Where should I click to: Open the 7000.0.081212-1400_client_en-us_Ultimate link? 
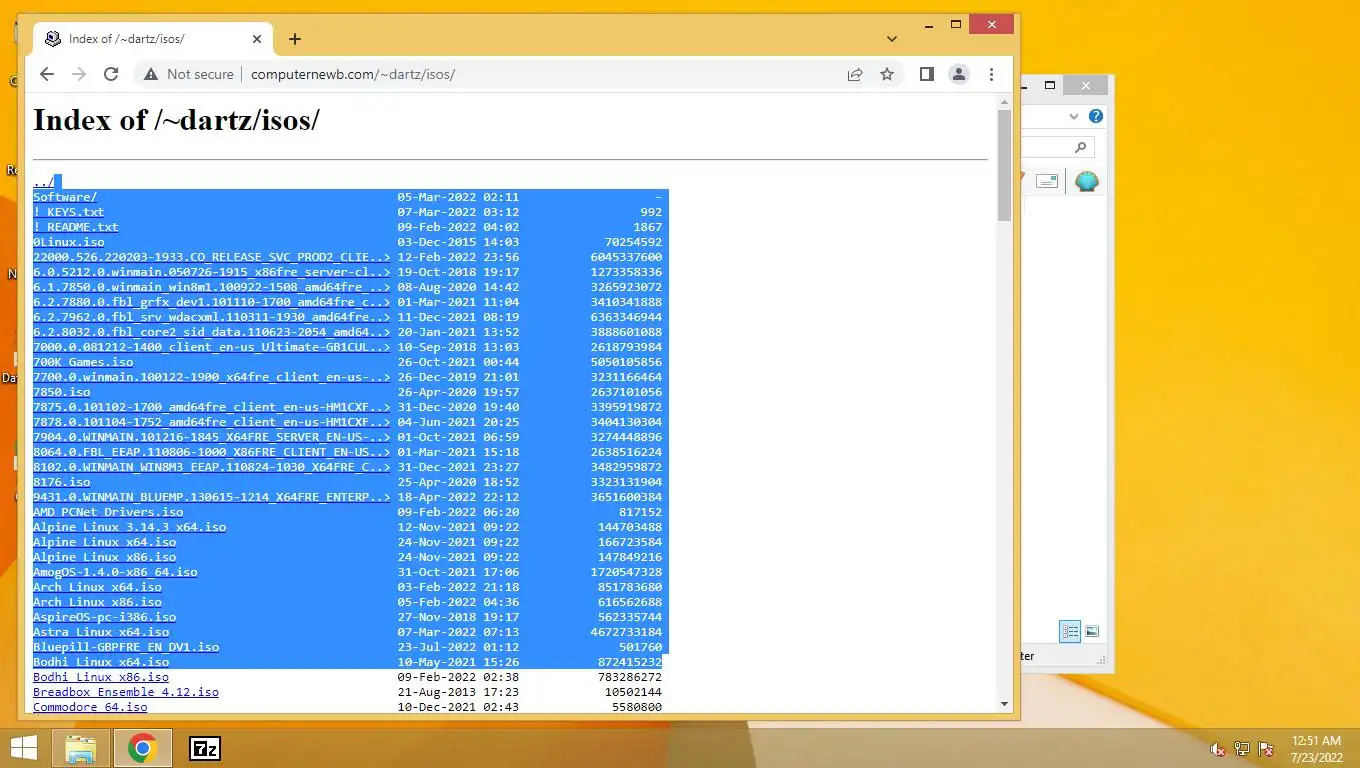(212, 347)
